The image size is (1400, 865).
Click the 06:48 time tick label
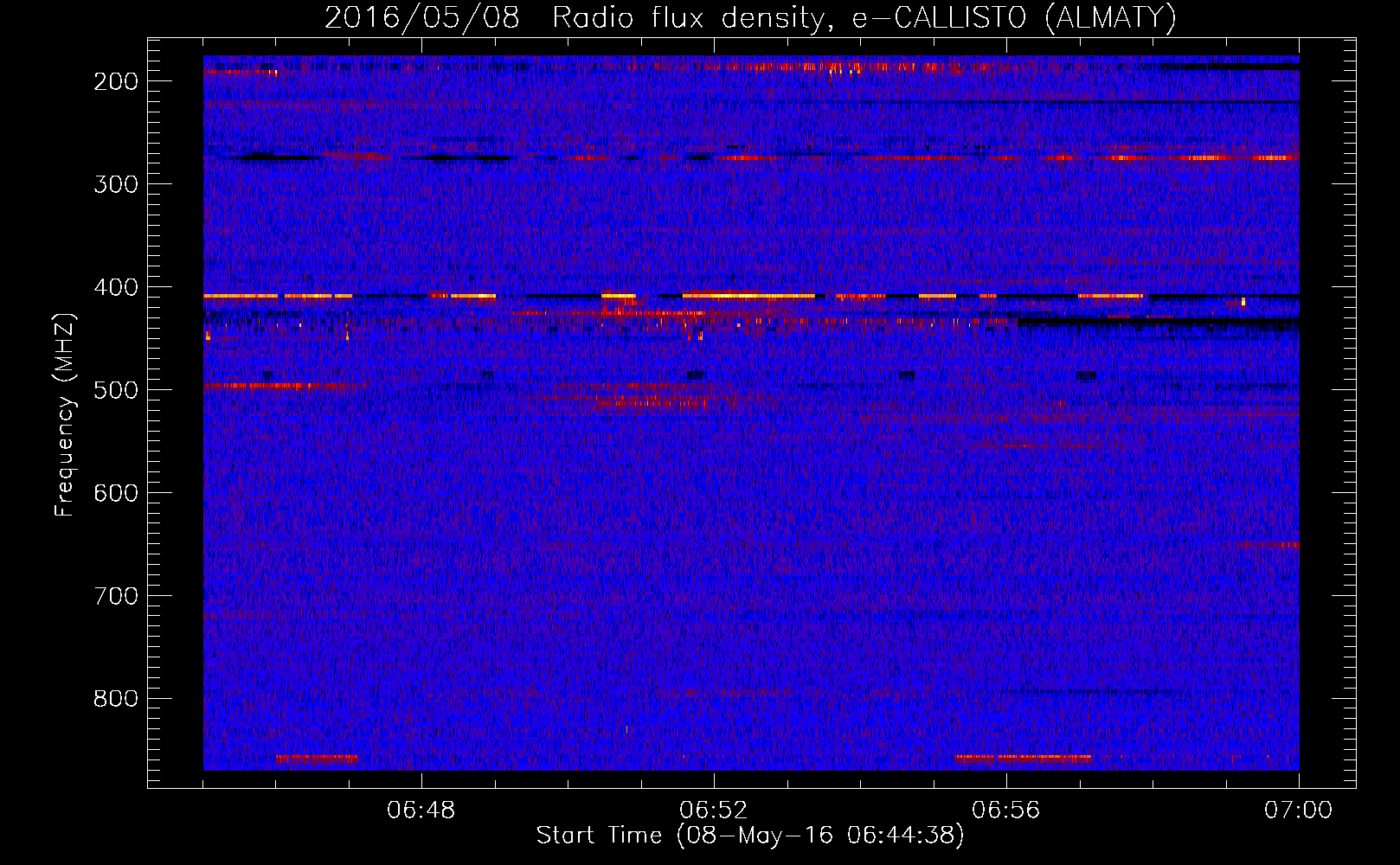pyautogui.click(x=421, y=811)
